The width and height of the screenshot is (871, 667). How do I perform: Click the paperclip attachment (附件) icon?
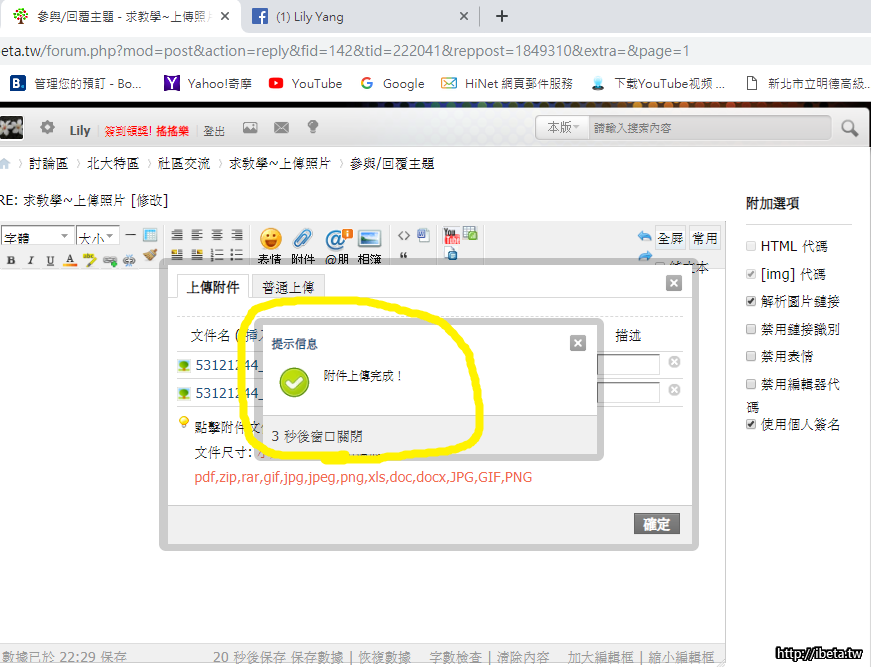click(302, 239)
